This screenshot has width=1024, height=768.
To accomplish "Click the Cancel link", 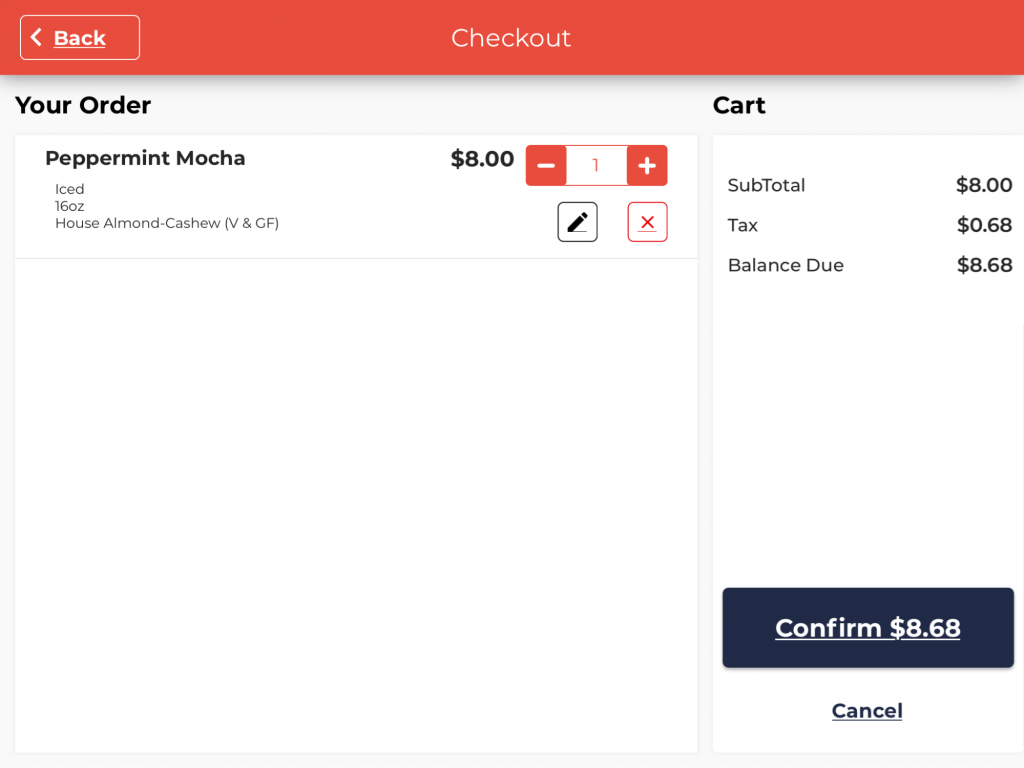I will coord(867,711).
